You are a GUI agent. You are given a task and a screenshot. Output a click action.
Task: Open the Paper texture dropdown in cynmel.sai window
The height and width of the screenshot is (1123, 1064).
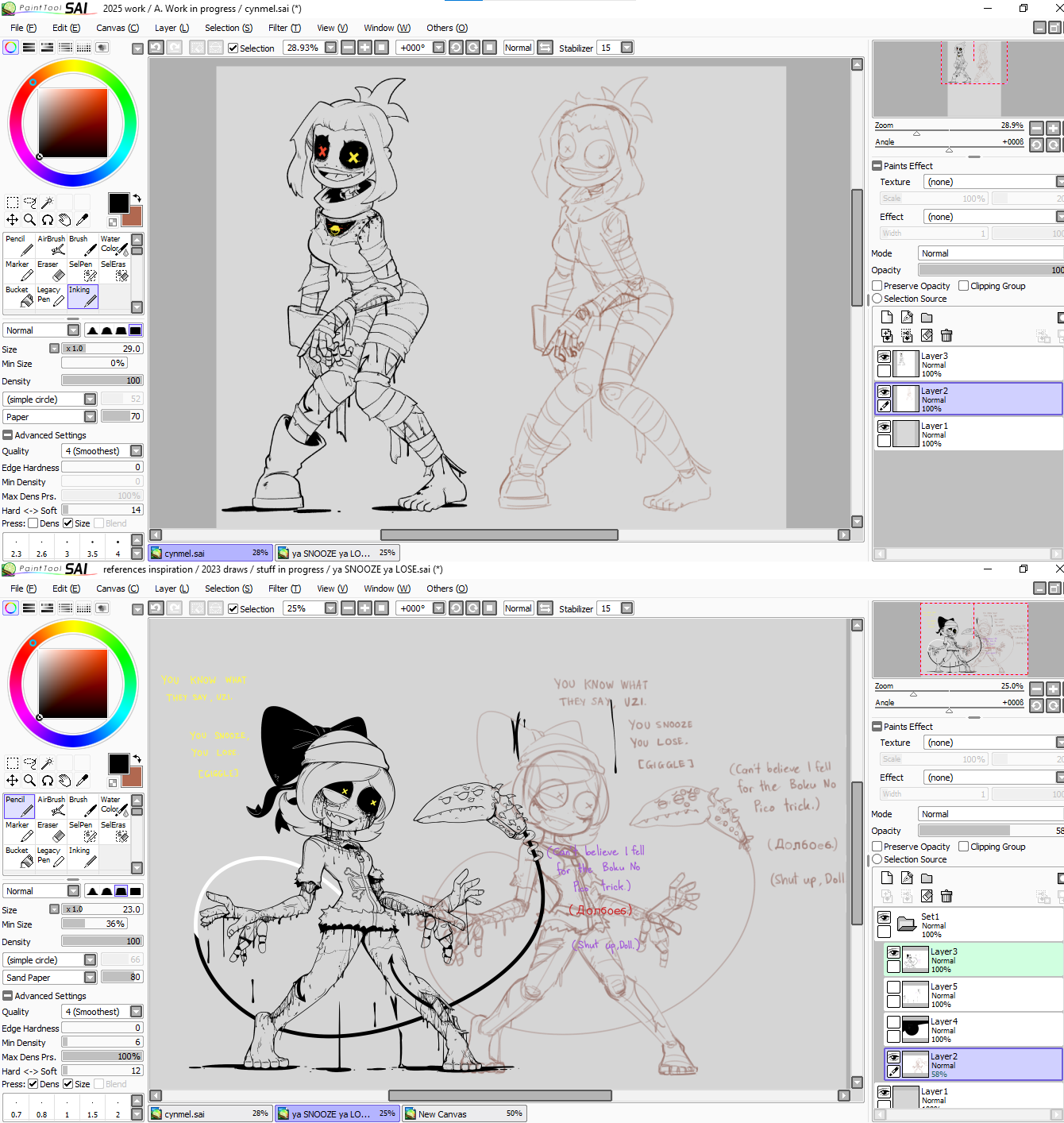(90, 417)
